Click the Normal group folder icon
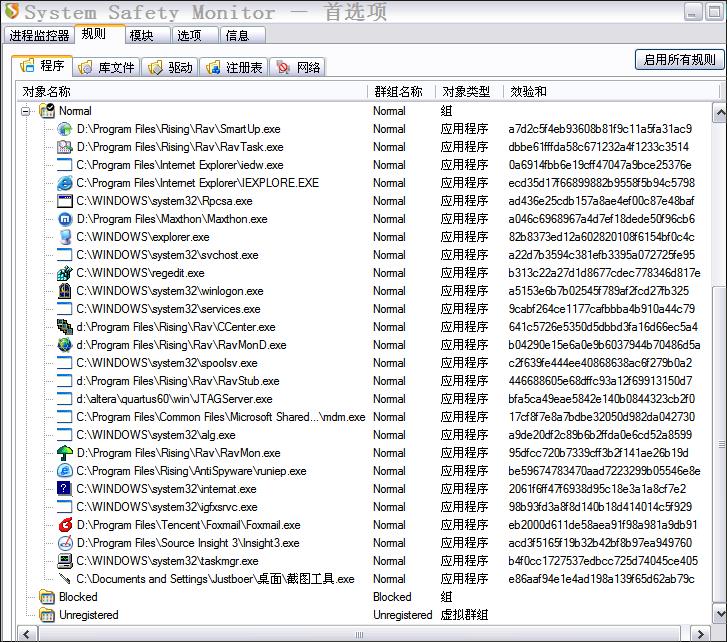Screen dimensions: 727x642 [x=47, y=111]
